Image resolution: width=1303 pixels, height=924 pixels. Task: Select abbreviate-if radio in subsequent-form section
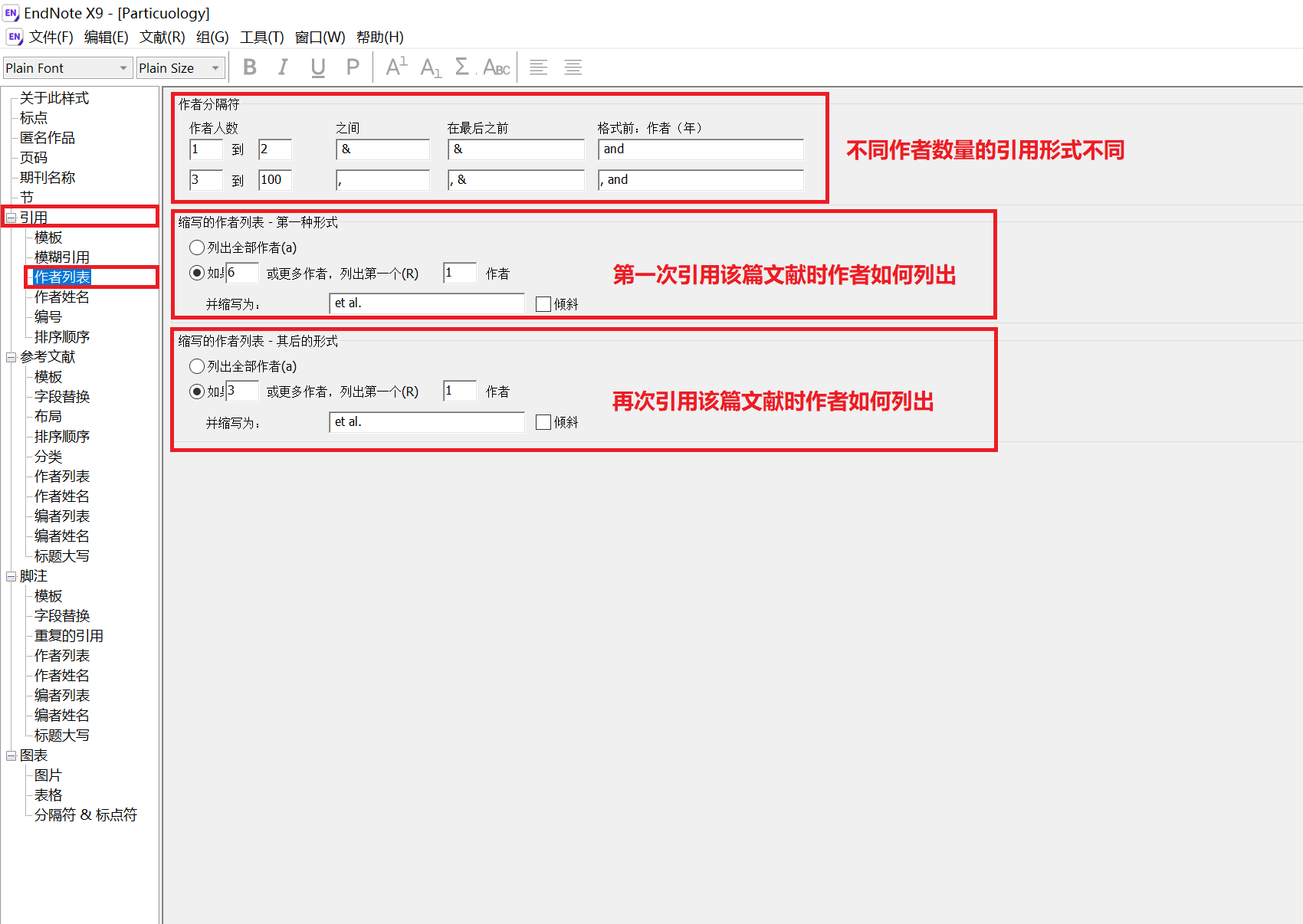[197, 392]
